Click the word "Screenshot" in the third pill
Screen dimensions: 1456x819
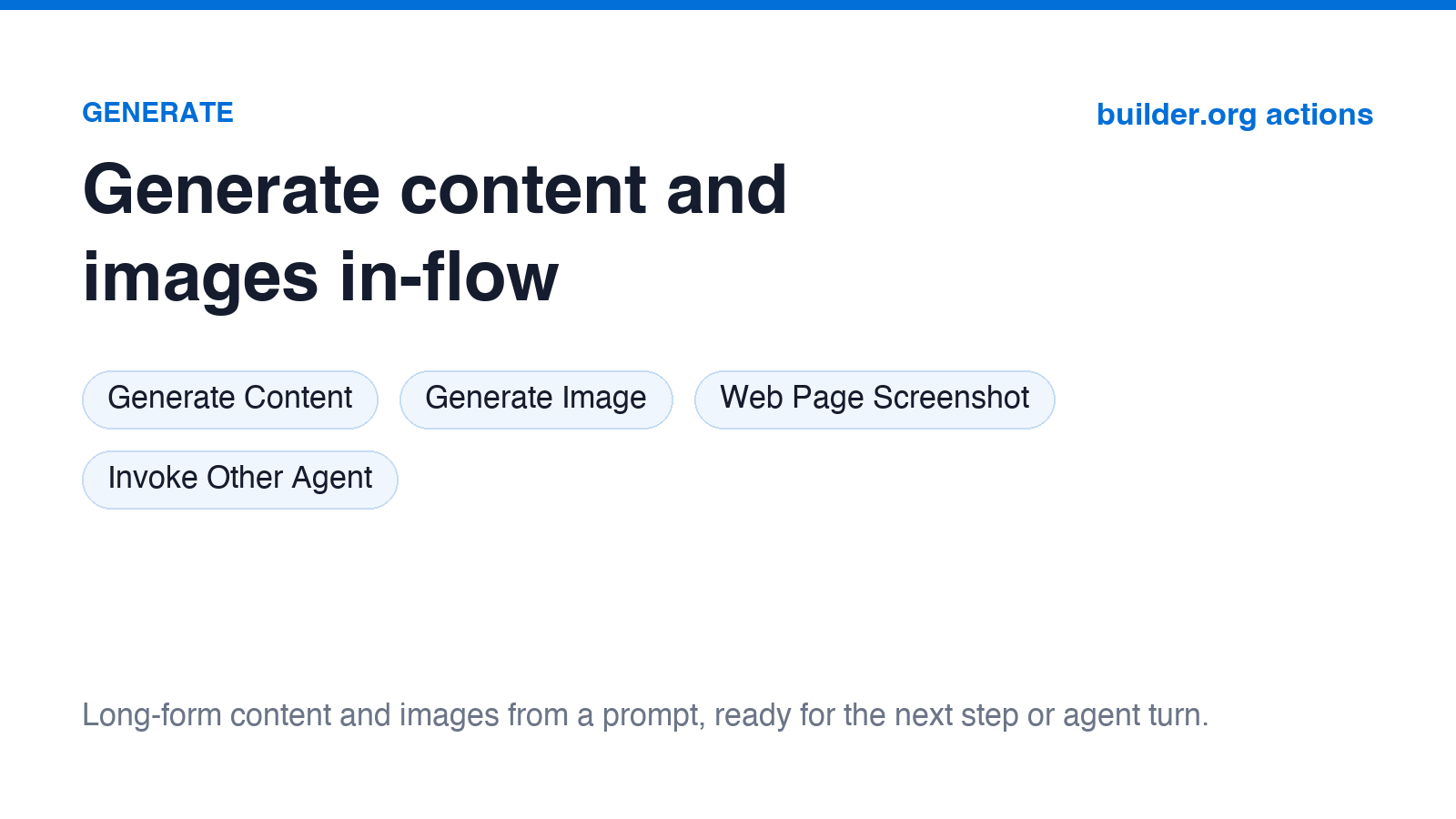[x=951, y=398]
